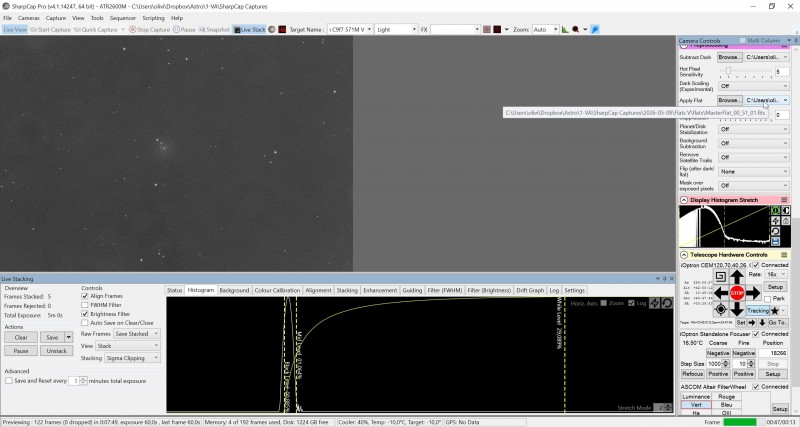This screenshot has height=427, width=800.
Task: Switch to the Colour Calibration tab
Action: tap(277, 290)
